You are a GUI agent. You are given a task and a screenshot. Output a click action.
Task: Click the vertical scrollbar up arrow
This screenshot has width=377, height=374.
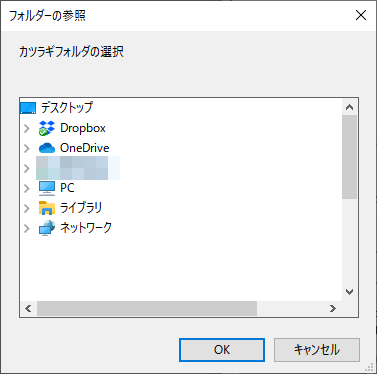coord(349,107)
